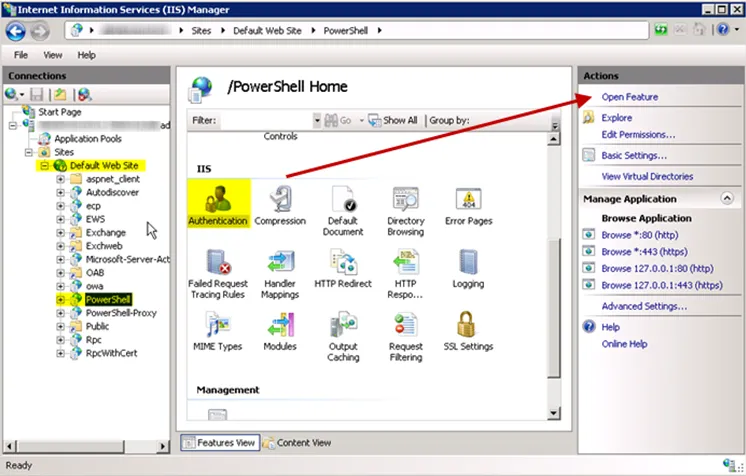Switch to Features View tab
The image size is (746, 476).
(x=220, y=443)
